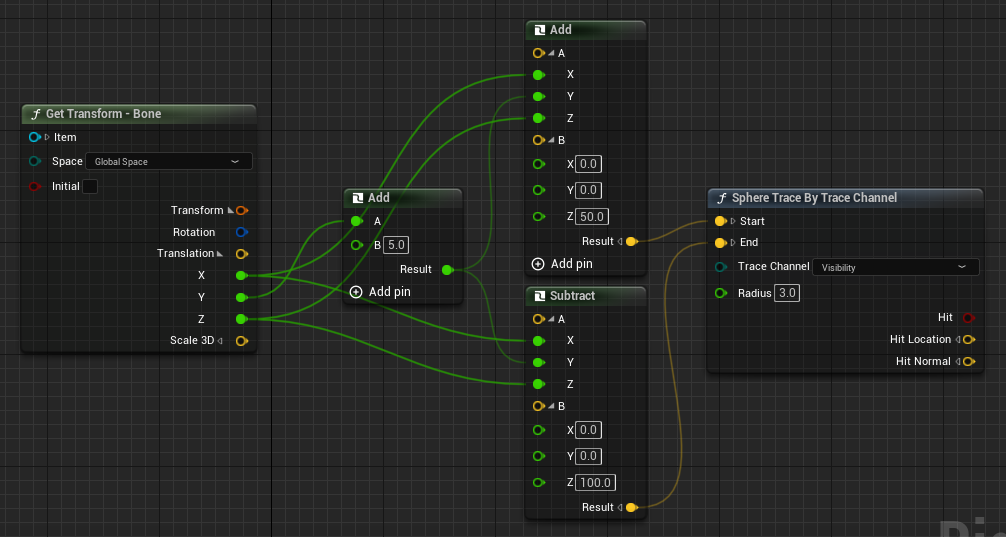Expand the Scale 3D output pin
Image resolution: width=1006 pixels, height=537 pixels.
click(x=220, y=341)
